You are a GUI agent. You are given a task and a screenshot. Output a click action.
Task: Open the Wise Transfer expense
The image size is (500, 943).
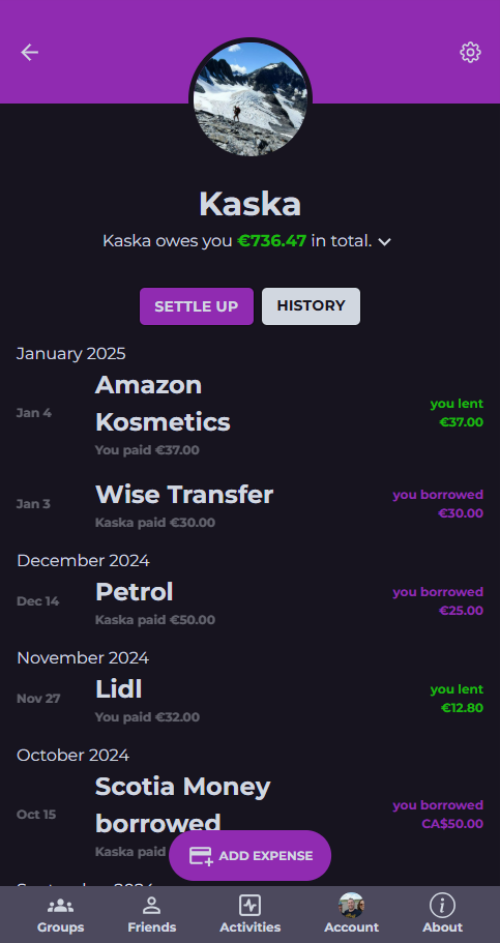(x=250, y=504)
